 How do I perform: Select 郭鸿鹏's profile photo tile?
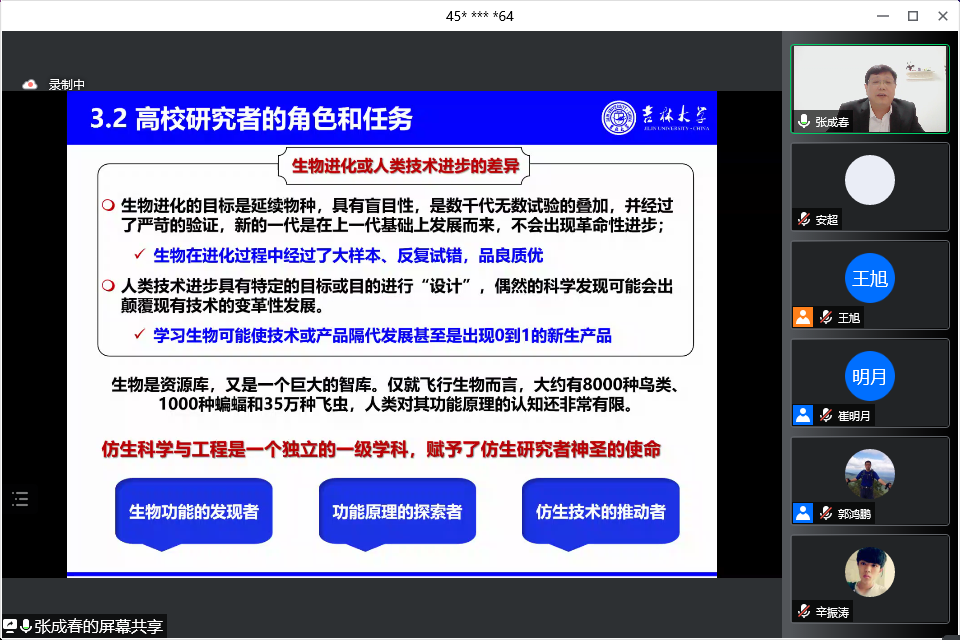[x=869, y=474]
